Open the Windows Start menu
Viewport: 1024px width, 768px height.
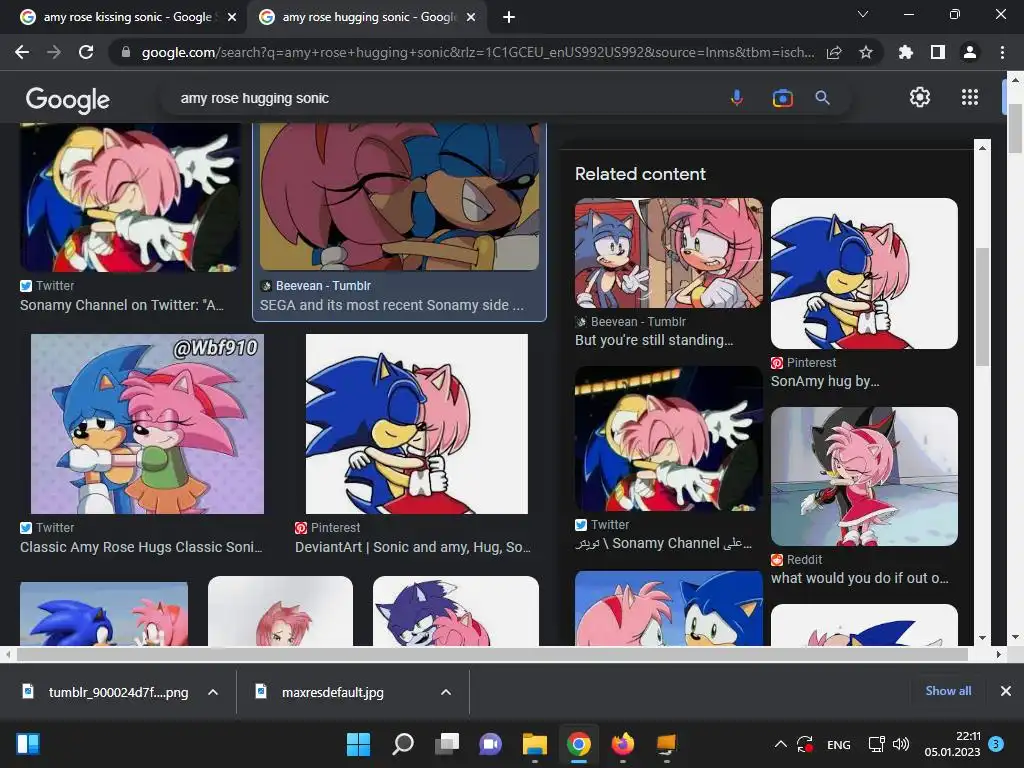click(x=358, y=744)
